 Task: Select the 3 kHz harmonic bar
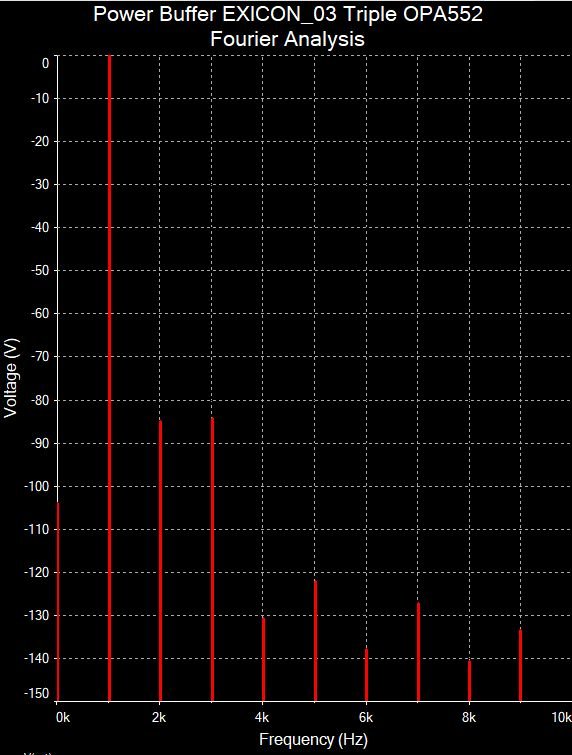click(212, 560)
